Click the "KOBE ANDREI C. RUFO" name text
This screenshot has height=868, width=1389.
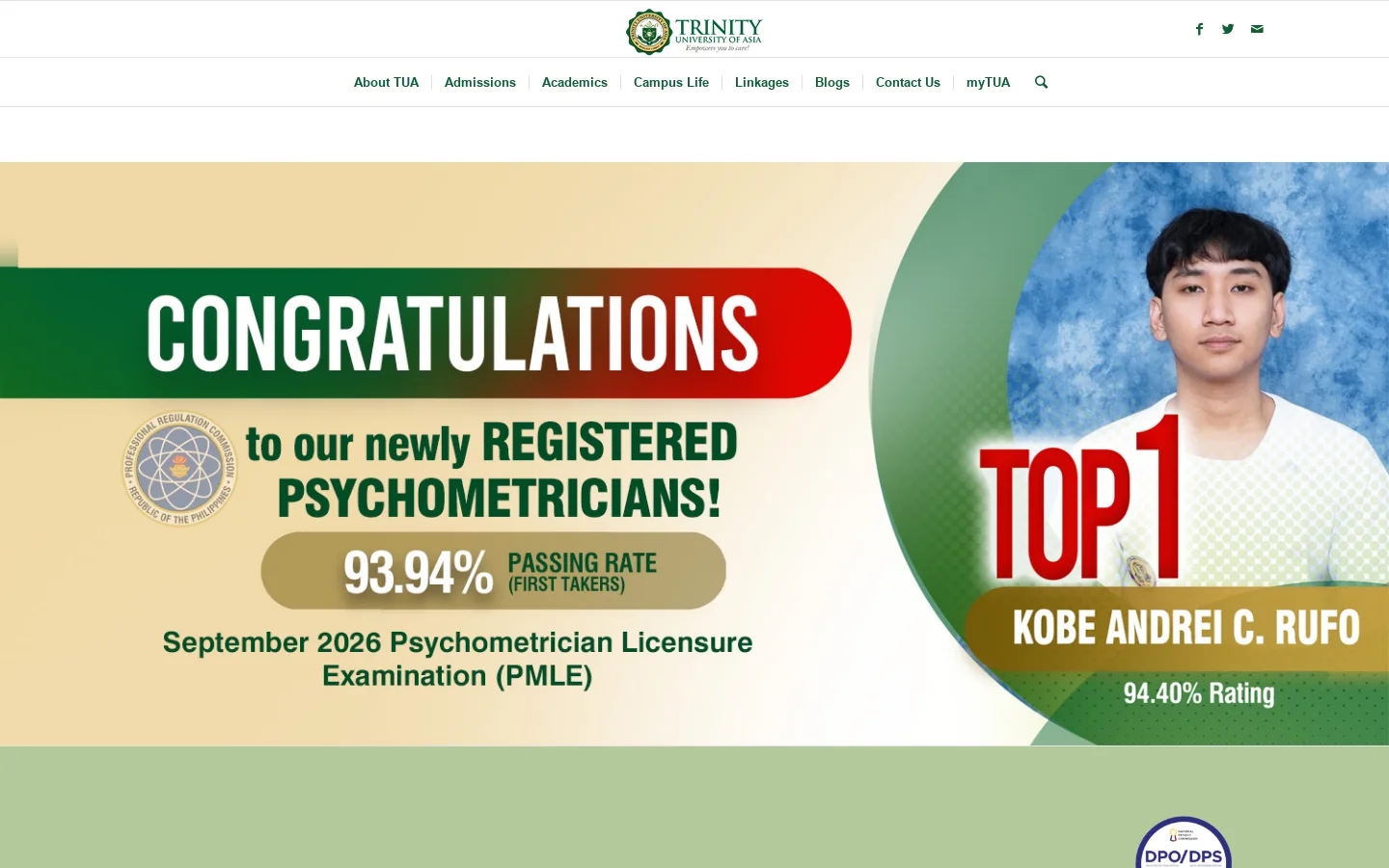coord(1186,628)
